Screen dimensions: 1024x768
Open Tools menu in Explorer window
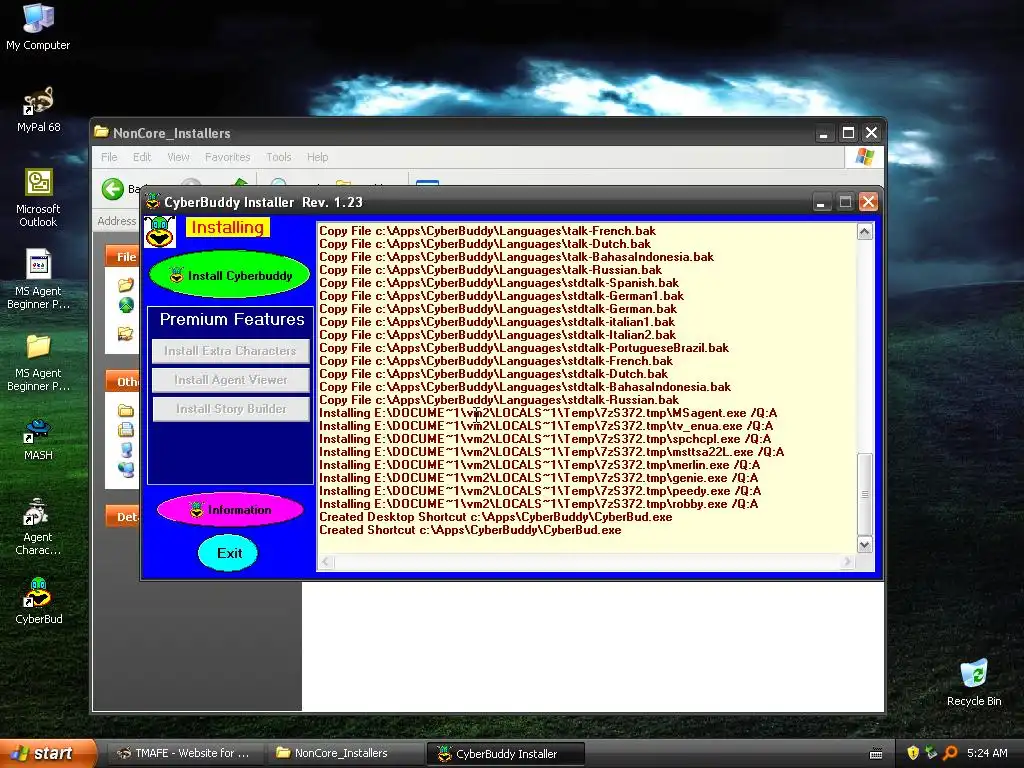pyautogui.click(x=278, y=157)
